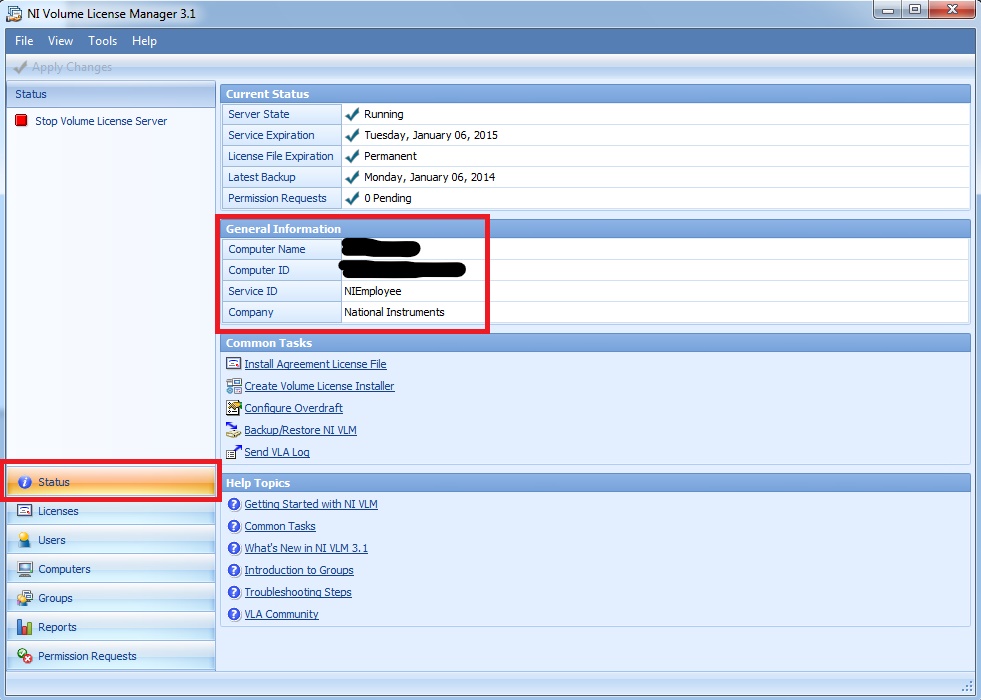The image size is (981, 700).
Task: Click the red Stop Volume License Server icon
Action: pos(21,120)
